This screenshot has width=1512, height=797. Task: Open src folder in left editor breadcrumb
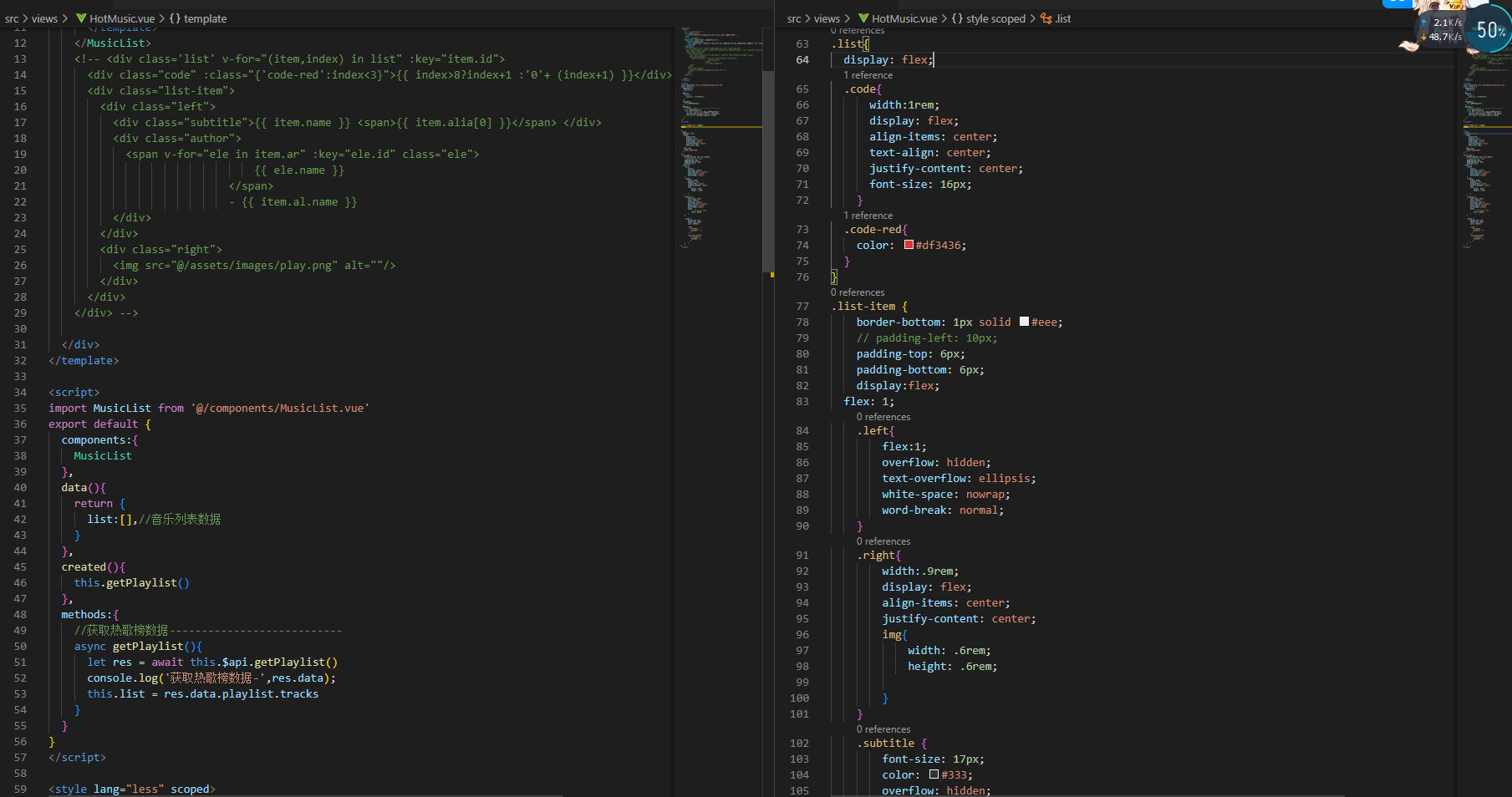tap(12, 18)
